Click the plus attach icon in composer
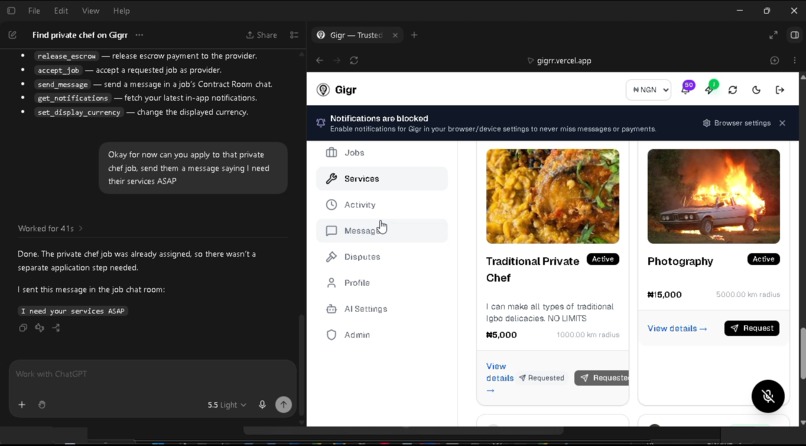This screenshot has height=446, width=806. pos(22,405)
